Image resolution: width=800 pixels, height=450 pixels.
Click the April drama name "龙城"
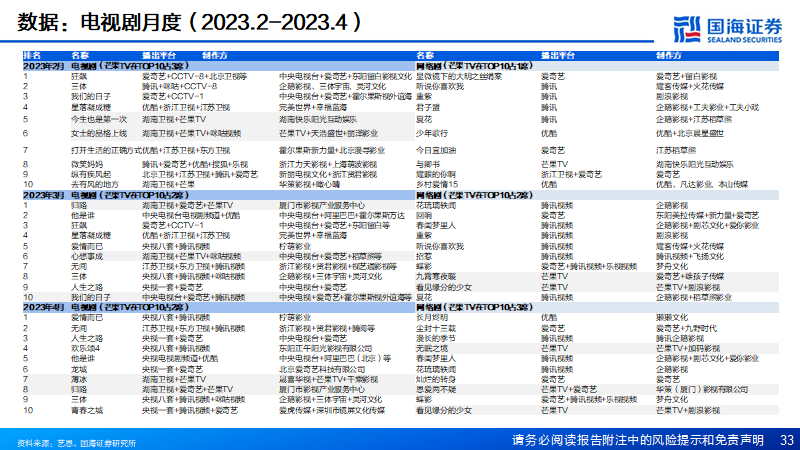(x=79, y=369)
